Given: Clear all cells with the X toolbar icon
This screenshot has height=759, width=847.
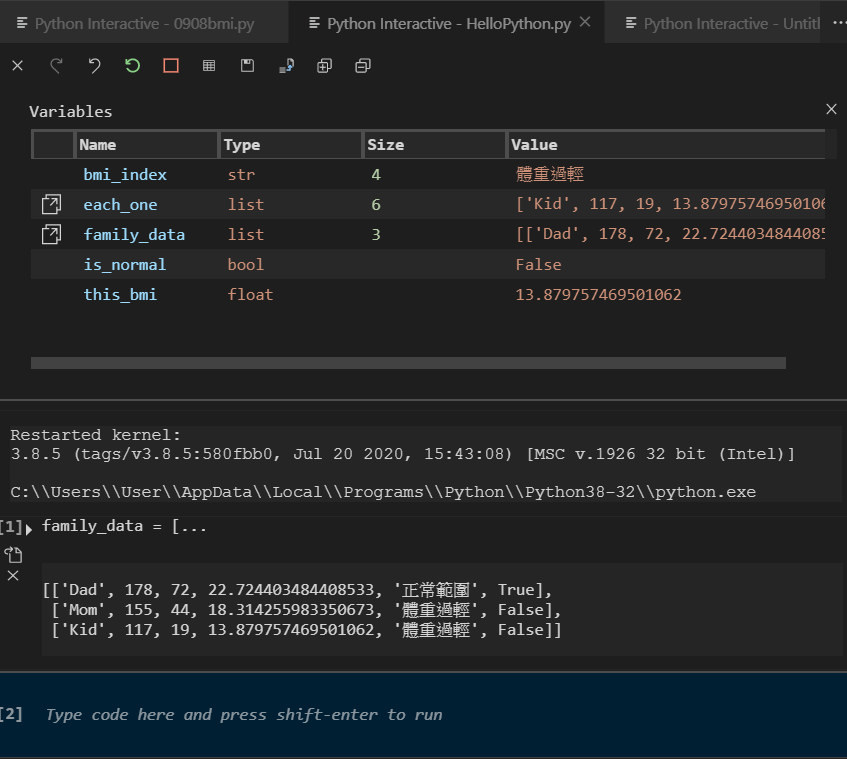Looking at the screenshot, I should click(17, 66).
